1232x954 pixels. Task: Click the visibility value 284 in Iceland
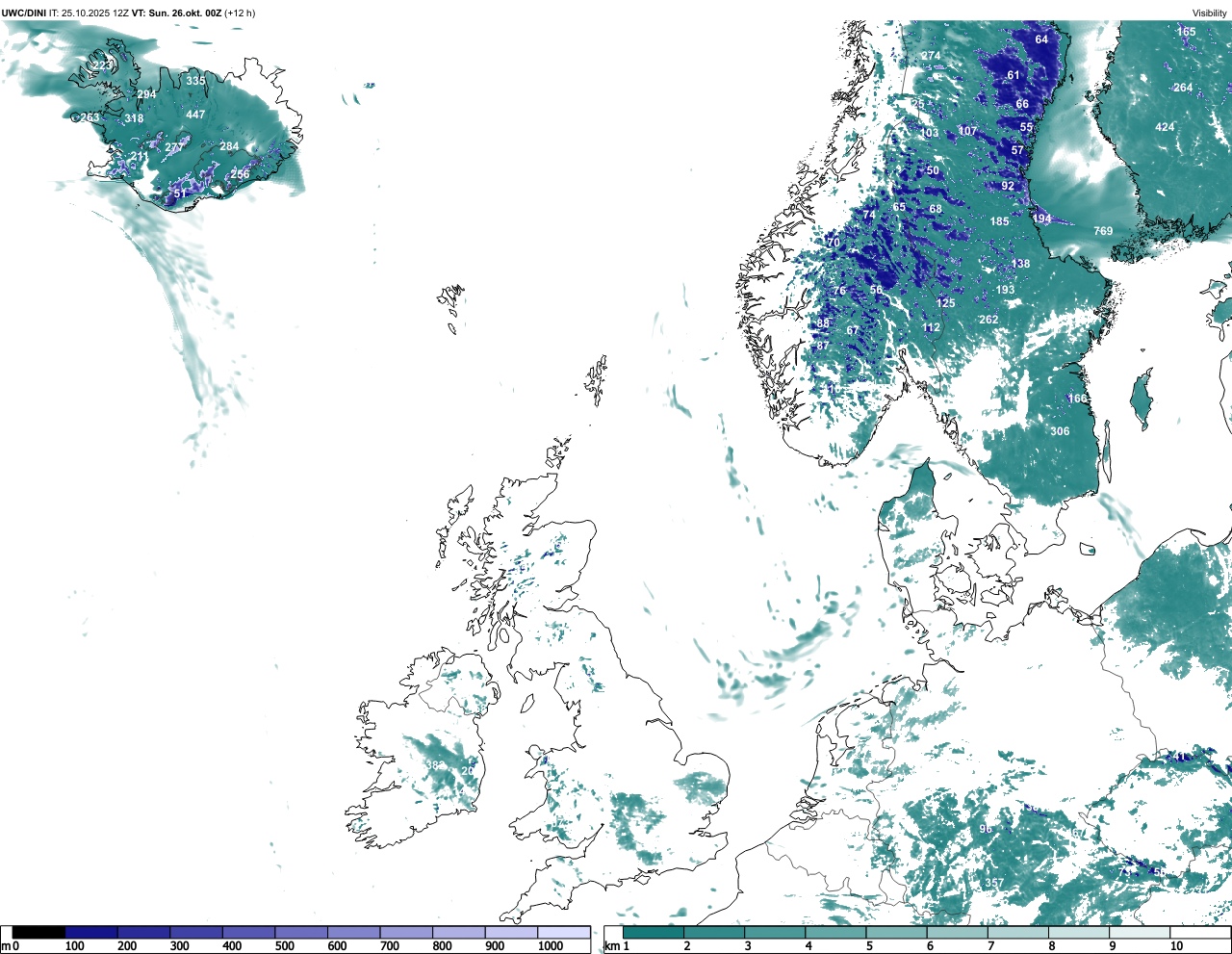pyautogui.click(x=229, y=146)
